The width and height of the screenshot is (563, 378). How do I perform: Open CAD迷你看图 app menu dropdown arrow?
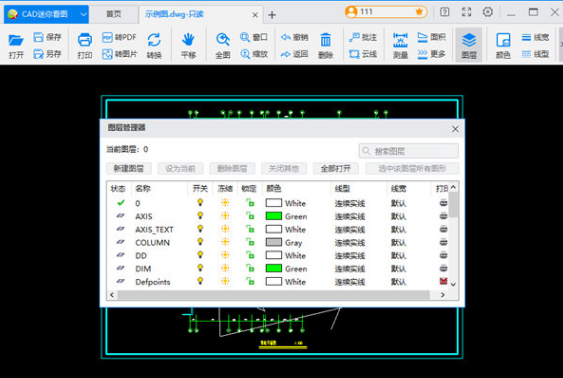[x=83, y=14]
